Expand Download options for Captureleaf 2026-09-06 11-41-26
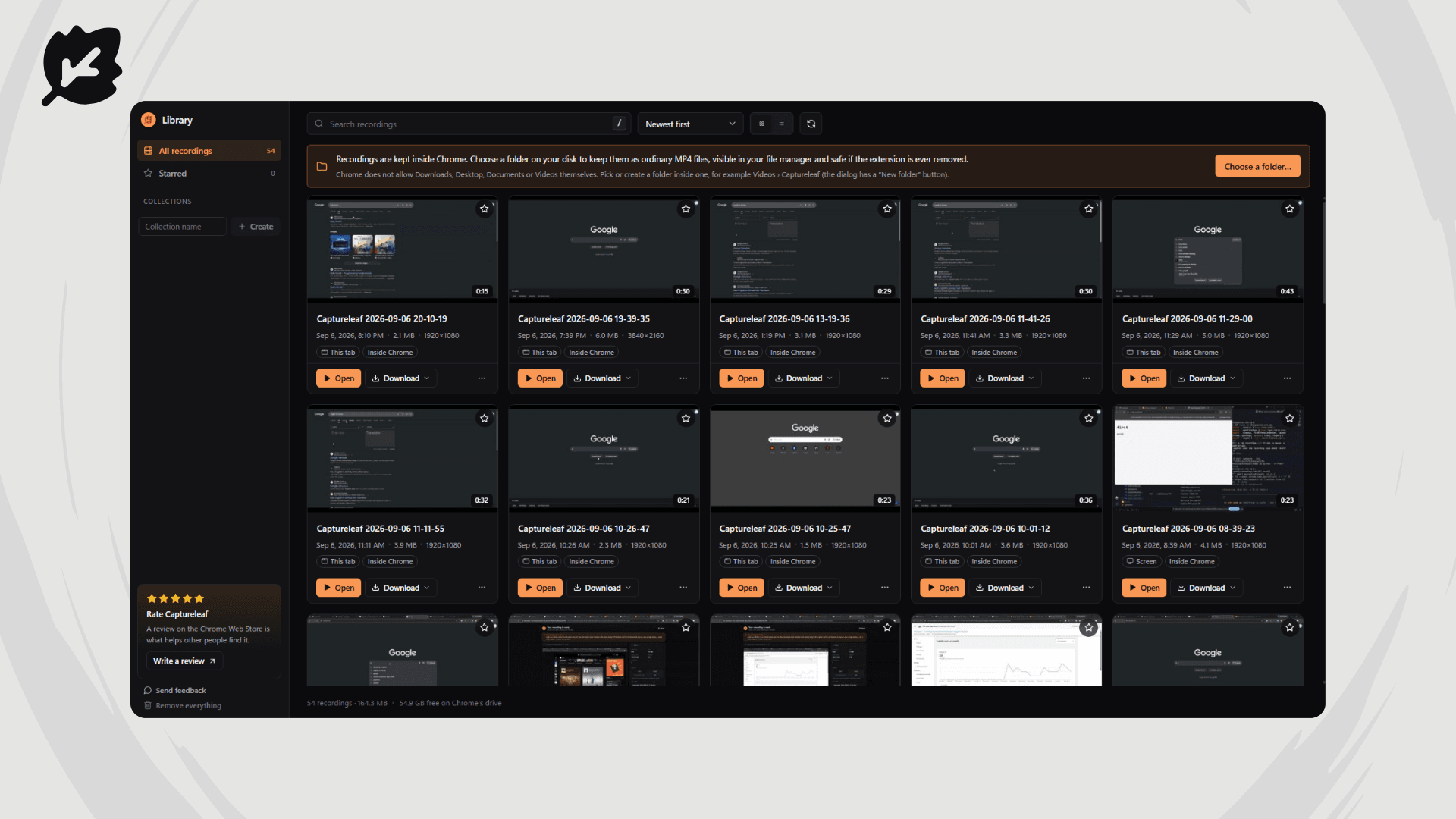The height and width of the screenshot is (819, 1456). point(1005,378)
